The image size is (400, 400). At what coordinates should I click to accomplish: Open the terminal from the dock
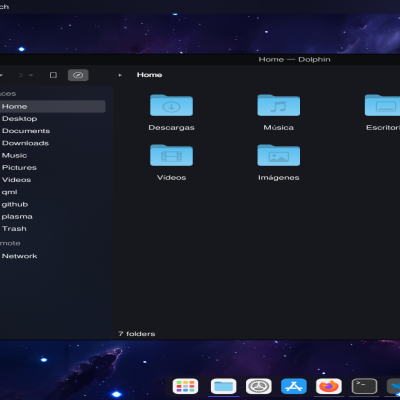pyautogui.click(x=364, y=386)
